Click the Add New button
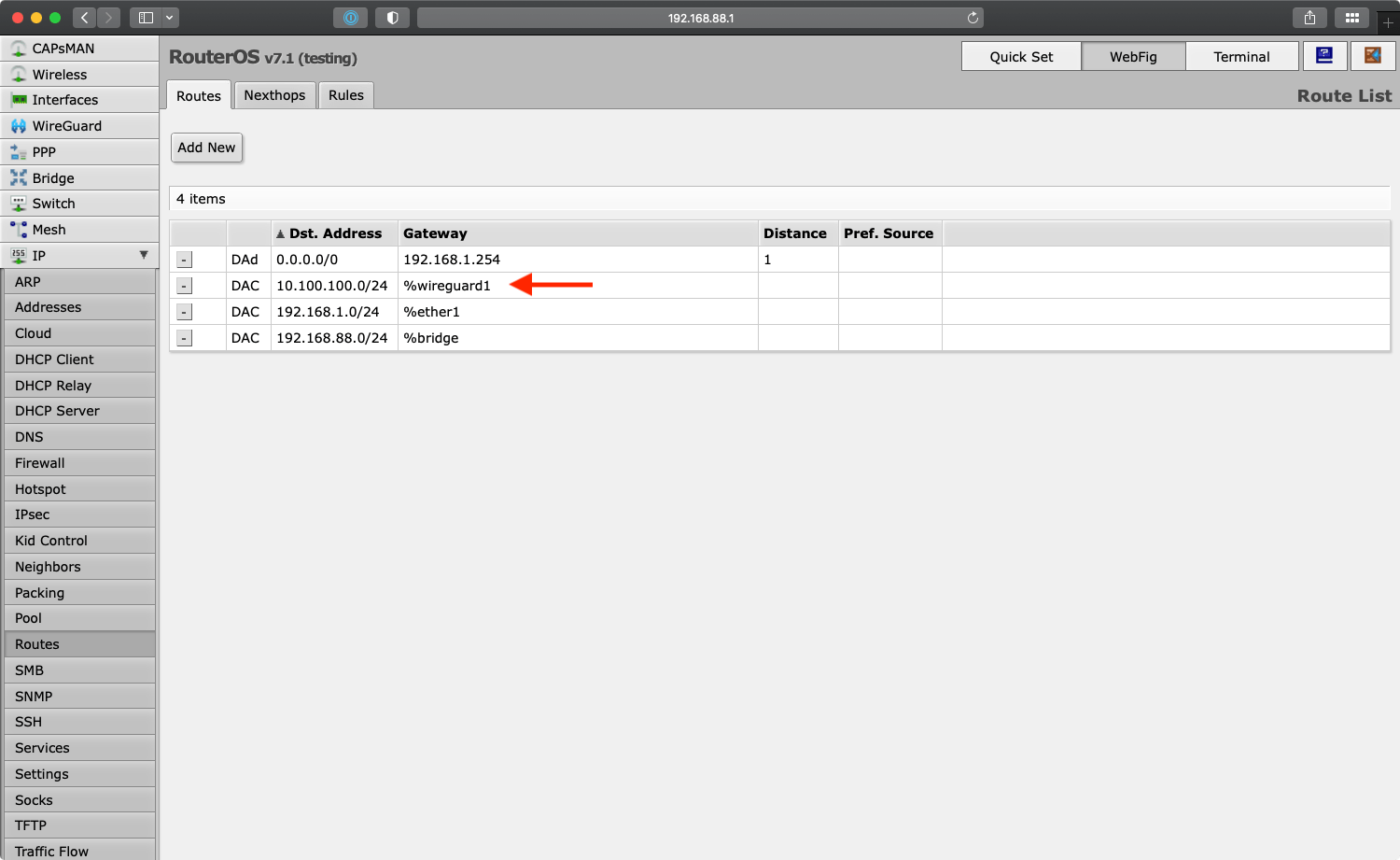 [x=206, y=148]
